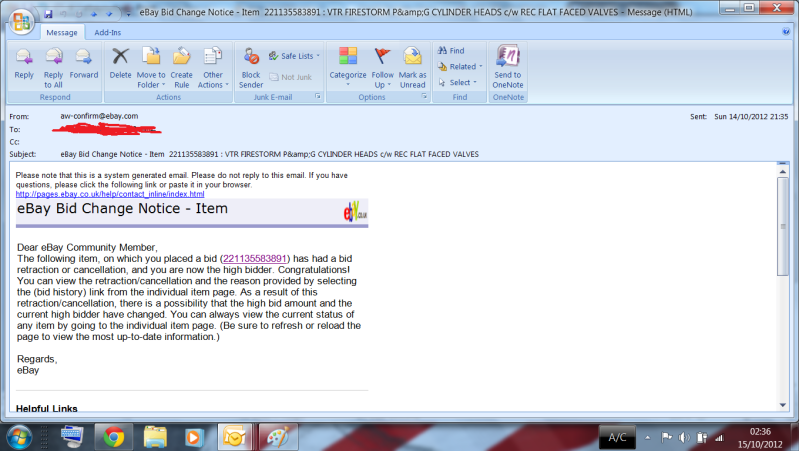Image resolution: width=799 pixels, height=451 pixels.
Task: Click scrollbar down arrow
Action: (x=783, y=405)
